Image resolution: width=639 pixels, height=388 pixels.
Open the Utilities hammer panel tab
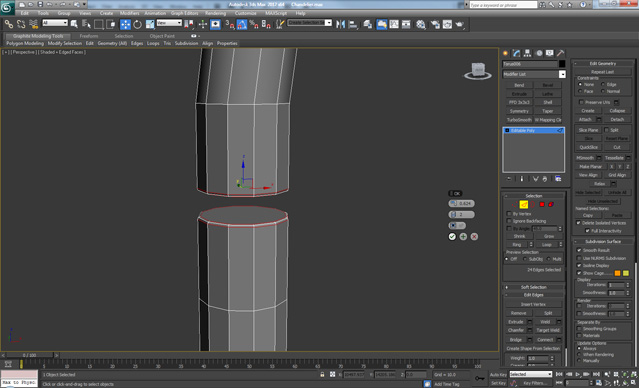tap(561, 53)
